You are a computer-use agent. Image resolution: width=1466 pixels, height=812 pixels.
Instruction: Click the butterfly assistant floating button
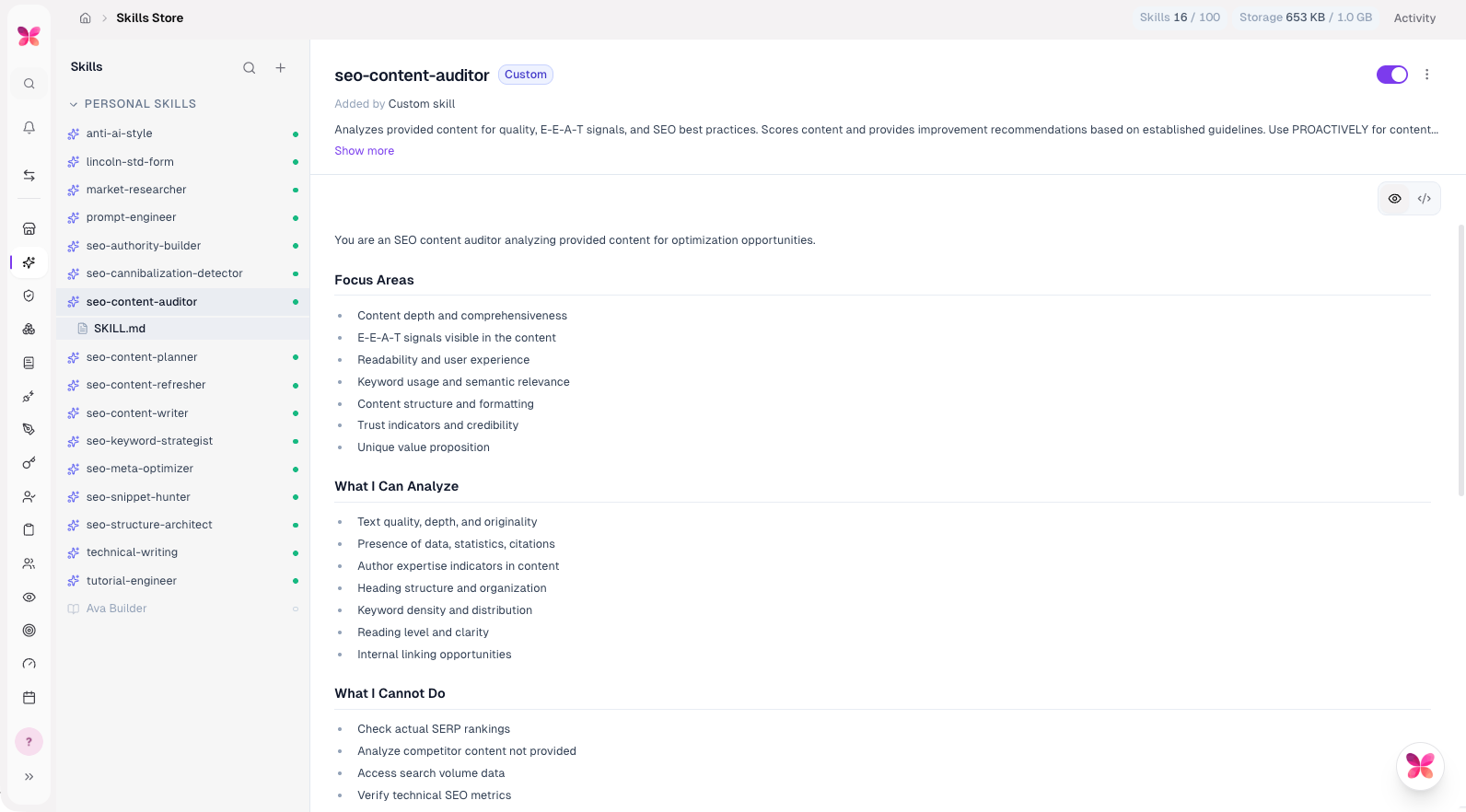pyautogui.click(x=1420, y=765)
